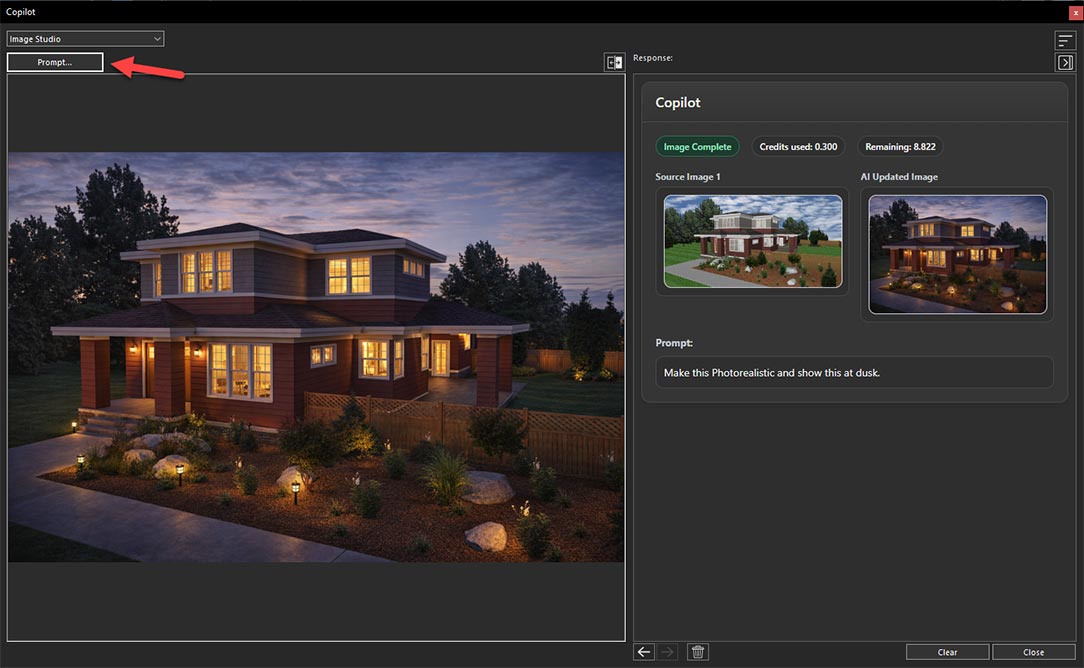
Task: Click the Source Image 1 label
Action: [x=688, y=177]
